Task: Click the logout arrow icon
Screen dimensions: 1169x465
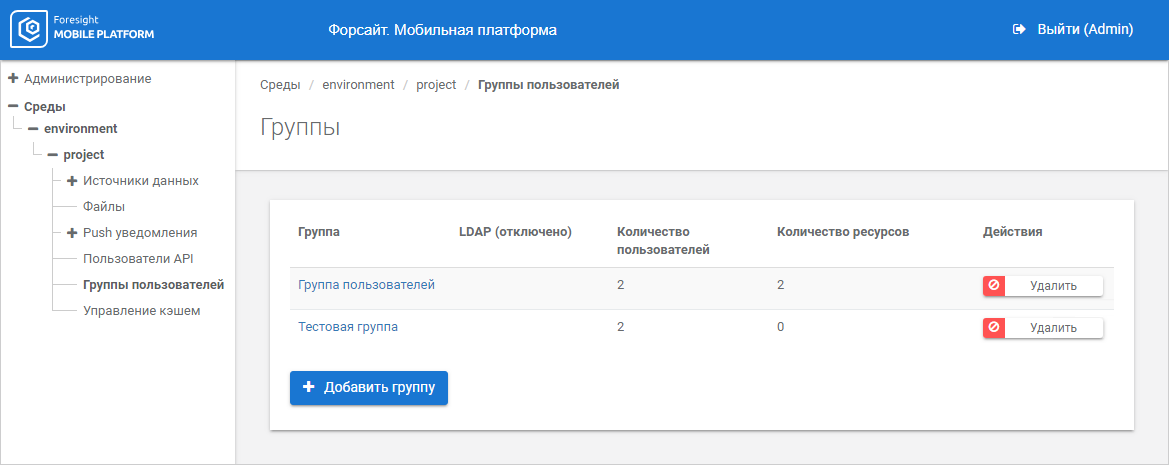Action: pos(1019,30)
